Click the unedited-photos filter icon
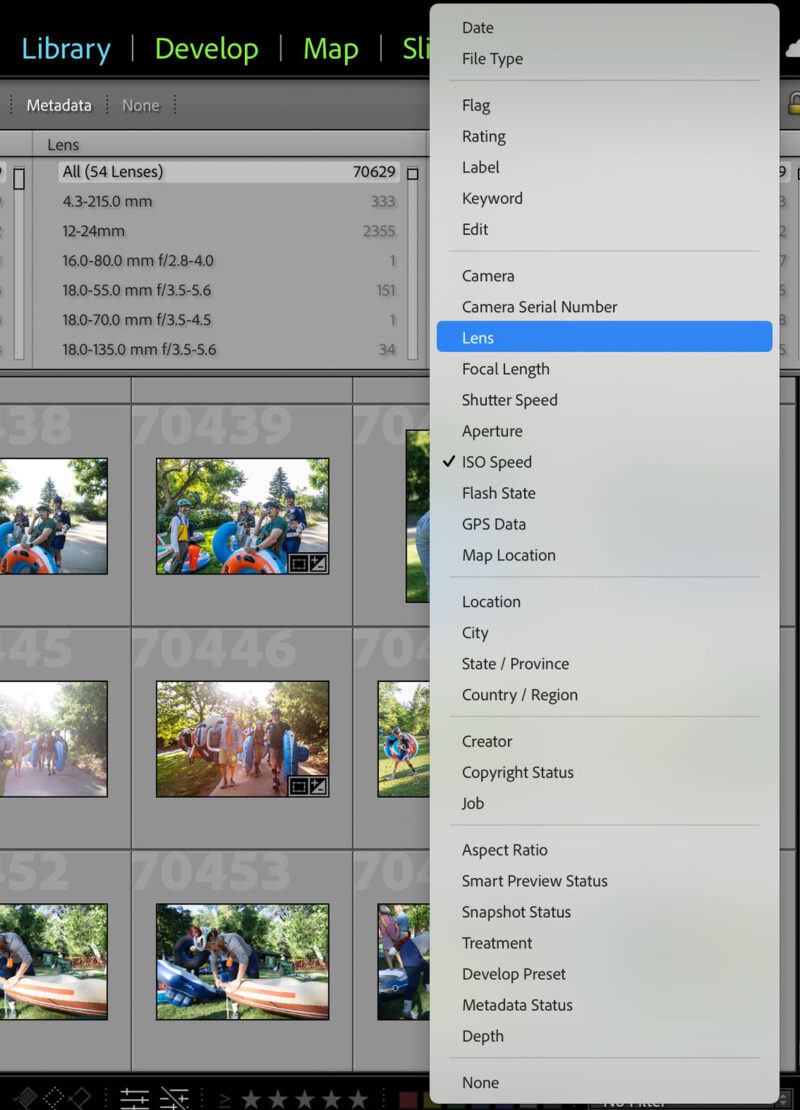Viewport: 800px width, 1110px height. pos(174,1098)
